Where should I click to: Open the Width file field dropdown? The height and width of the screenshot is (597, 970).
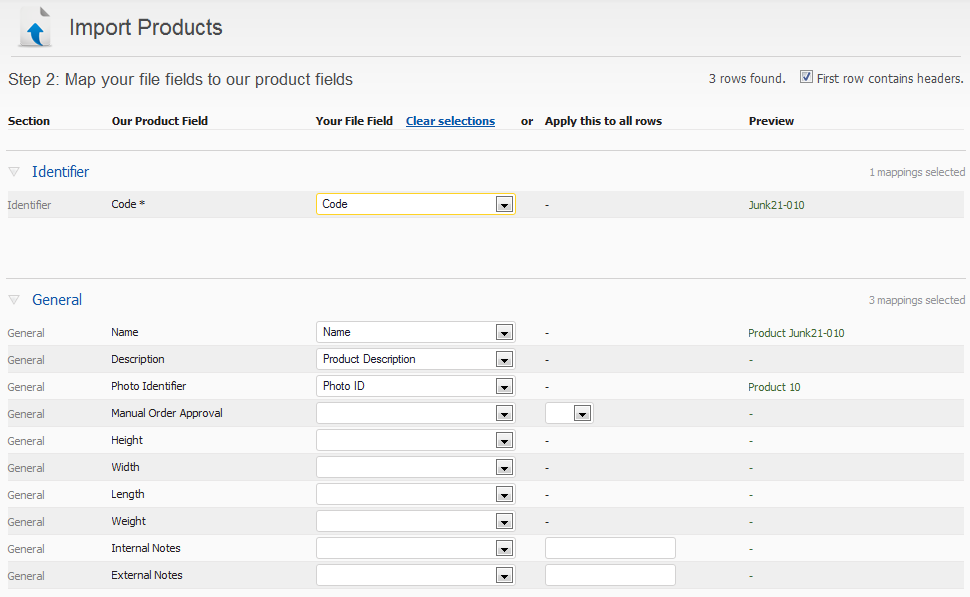coord(416,467)
